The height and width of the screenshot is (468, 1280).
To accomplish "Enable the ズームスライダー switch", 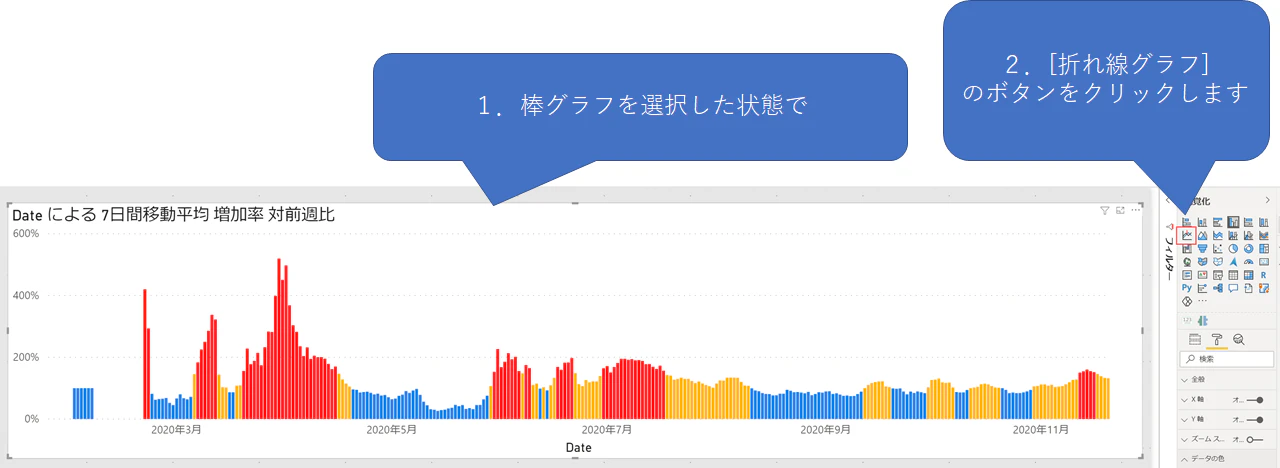I will 1254,439.
